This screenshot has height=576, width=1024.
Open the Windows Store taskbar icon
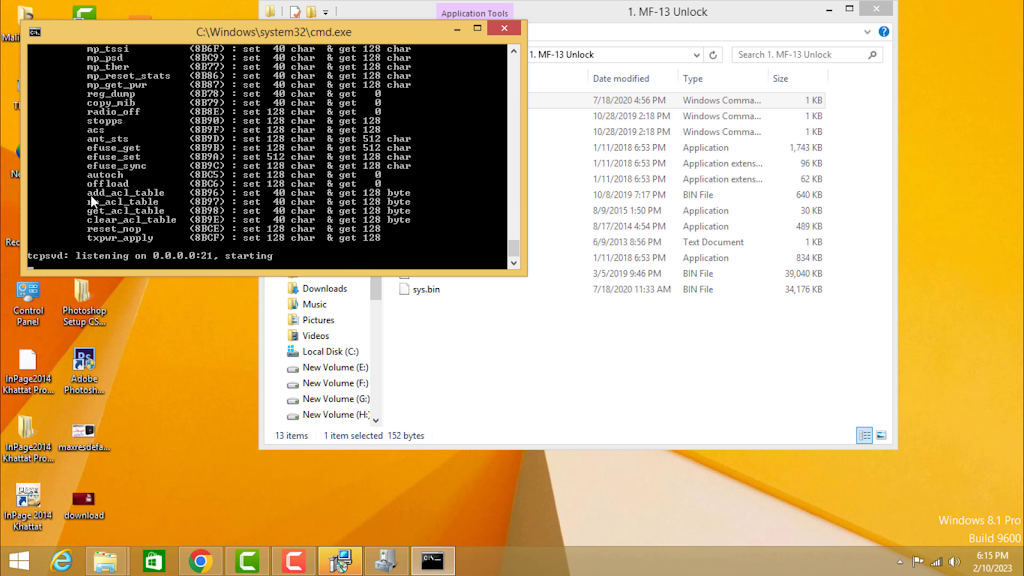[153, 561]
